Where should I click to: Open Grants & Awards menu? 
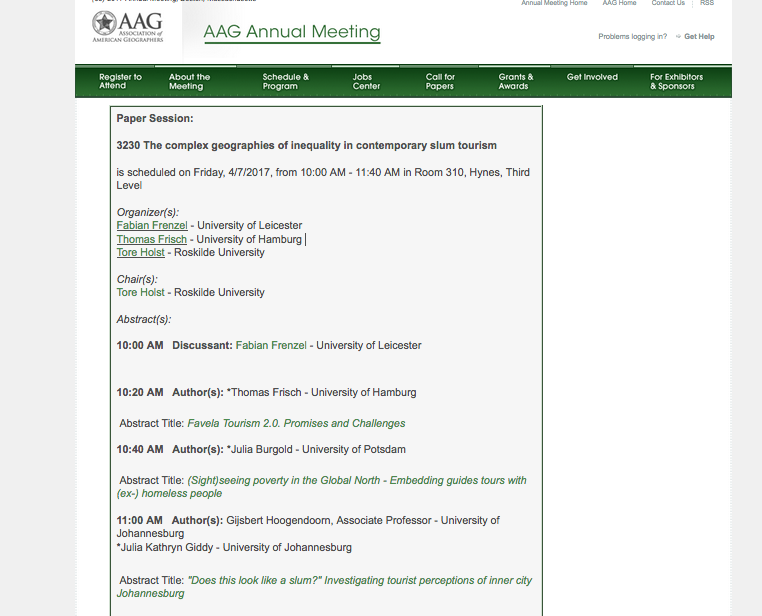pyautogui.click(x=516, y=81)
